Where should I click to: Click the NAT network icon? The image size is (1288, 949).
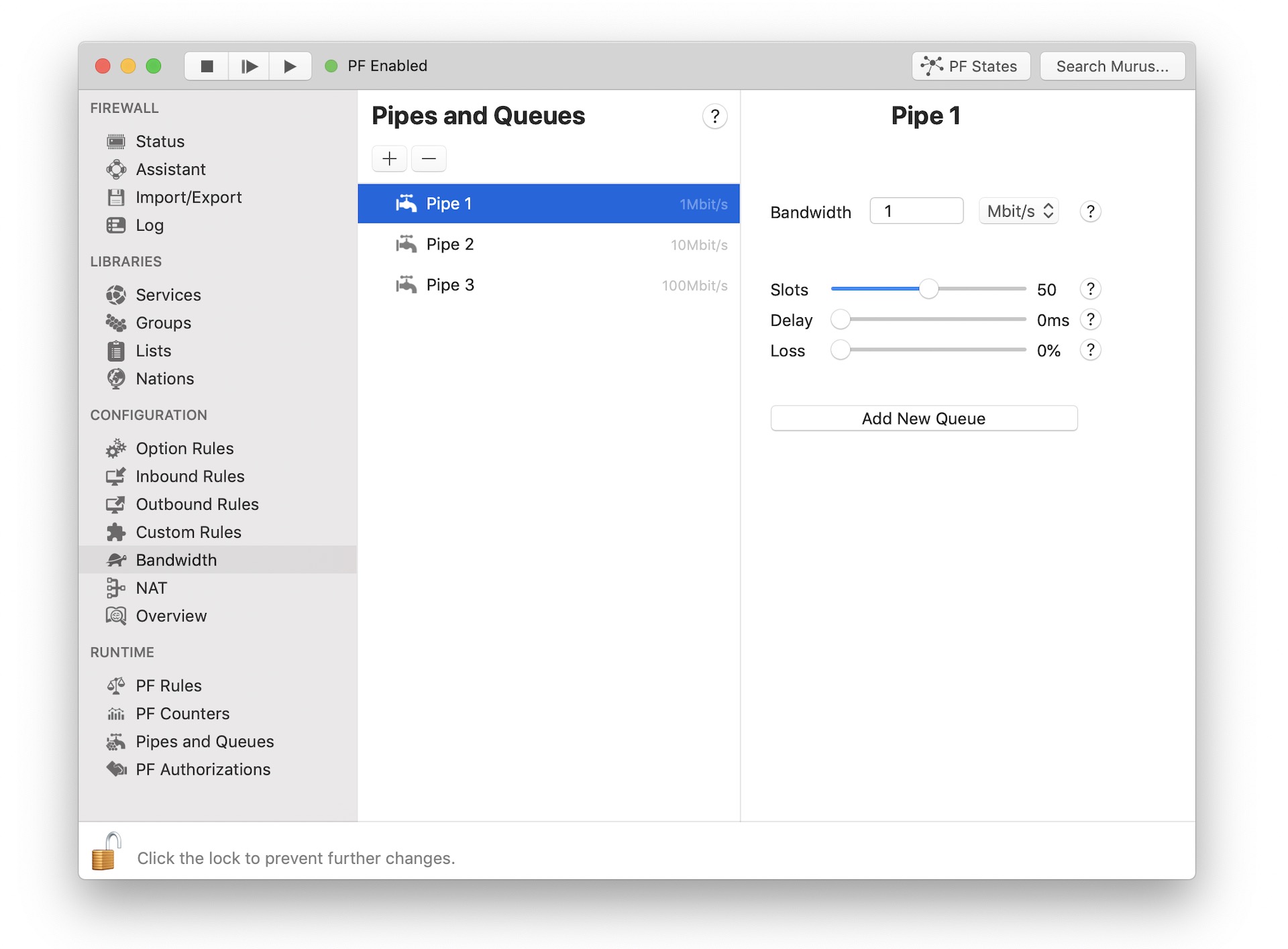(x=116, y=588)
